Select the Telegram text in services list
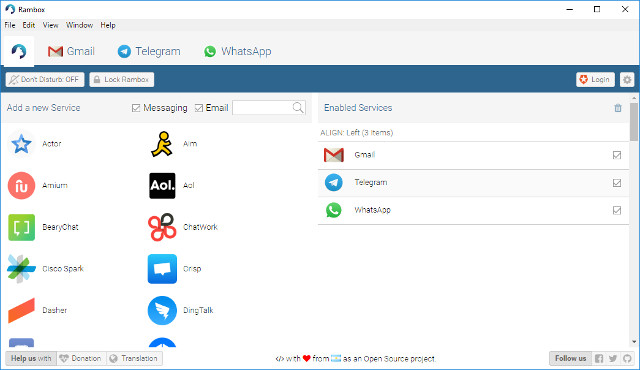This screenshot has width=640, height=370. coord(371,182)
